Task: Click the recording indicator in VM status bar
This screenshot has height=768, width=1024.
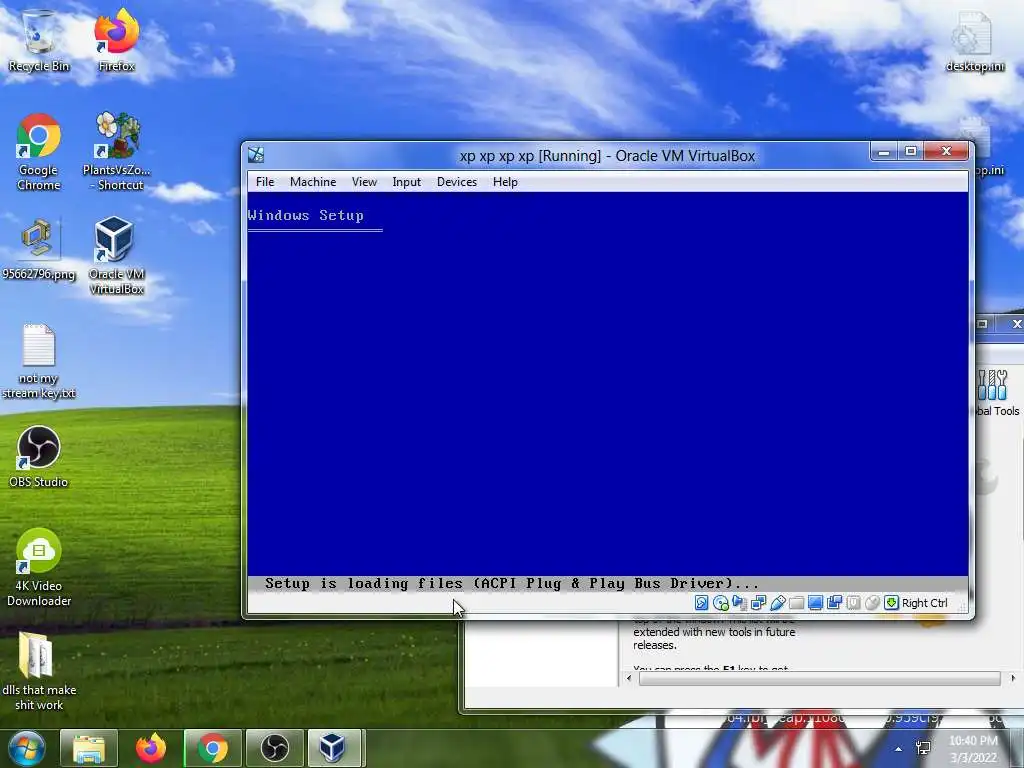Action: (834, 603)
